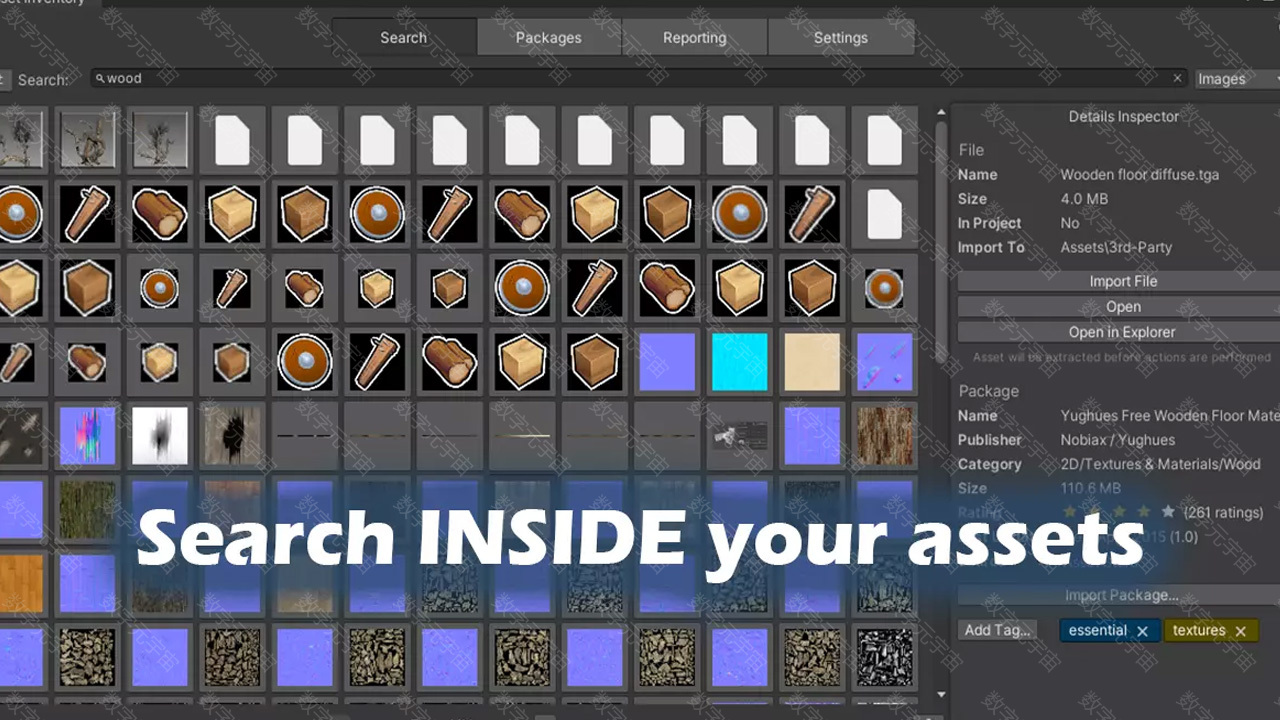
Task: Select the blue normal map with pink streaks
Action: pos(885,362)
